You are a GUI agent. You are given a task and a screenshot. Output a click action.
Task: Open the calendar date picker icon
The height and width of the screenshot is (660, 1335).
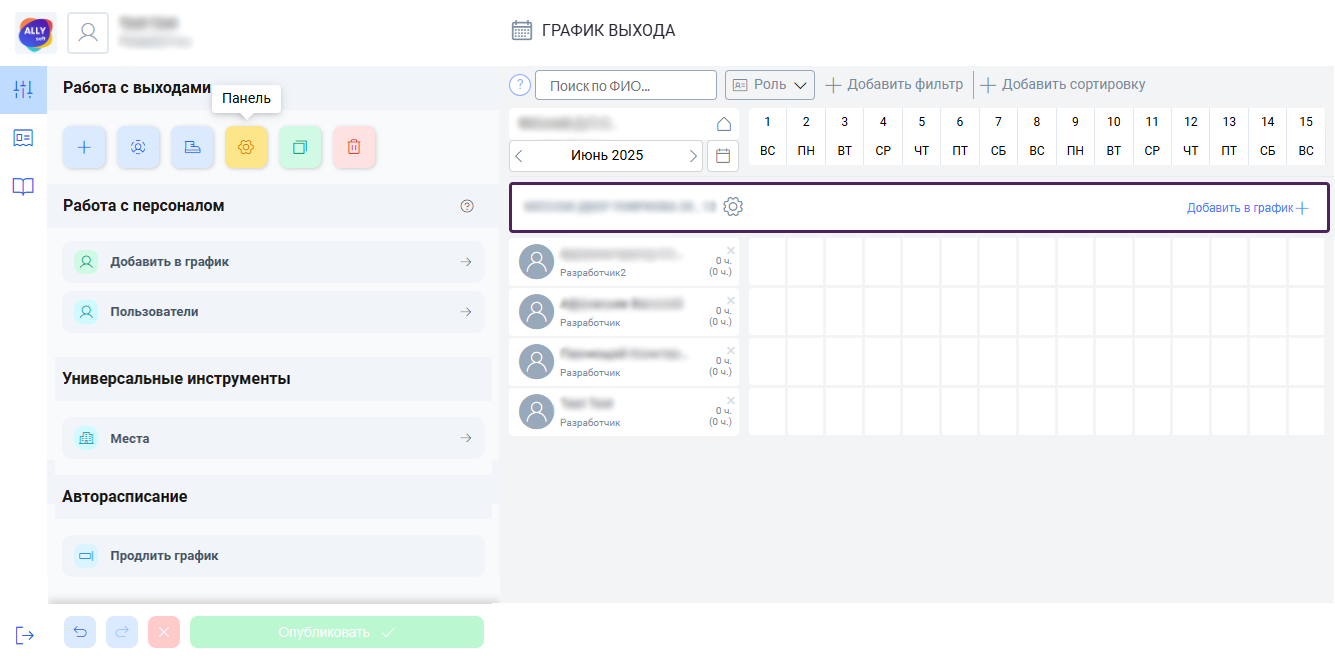pos(723,156)
